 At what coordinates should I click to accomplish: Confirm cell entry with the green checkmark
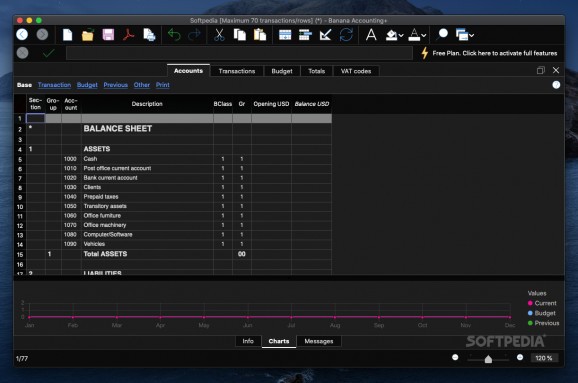point(48,53)
